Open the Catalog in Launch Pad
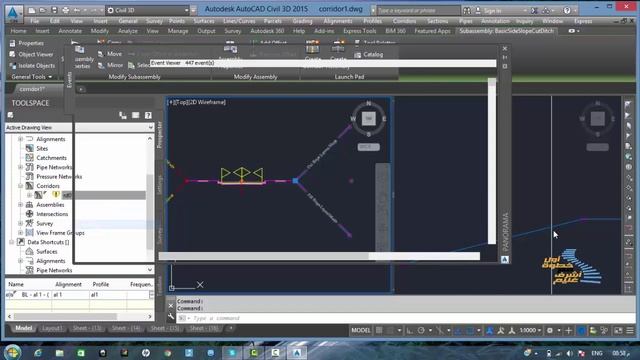Screen dimensions: 640x360 369,54
